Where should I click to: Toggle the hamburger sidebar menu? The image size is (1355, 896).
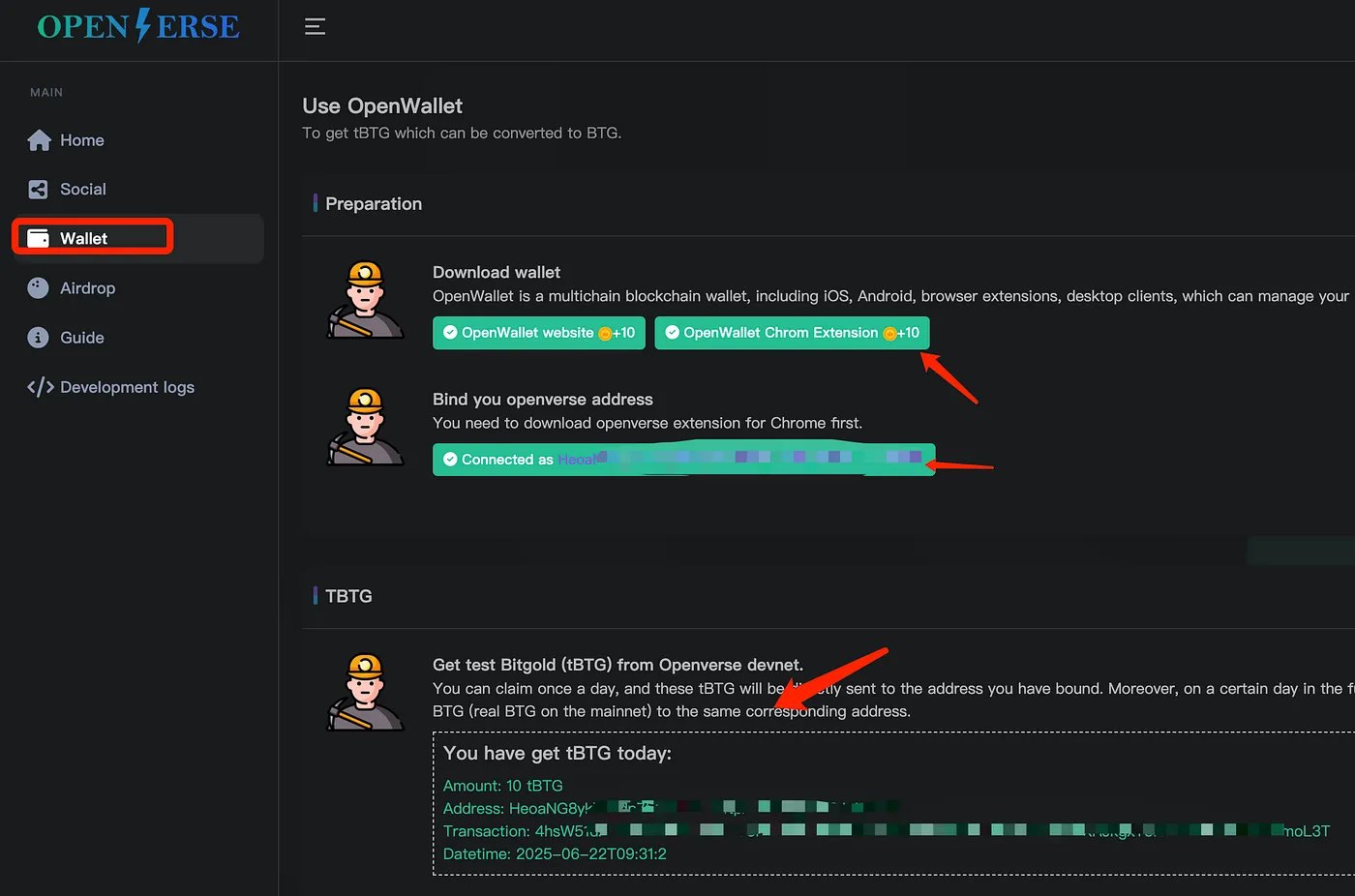(x=315, y=27)
